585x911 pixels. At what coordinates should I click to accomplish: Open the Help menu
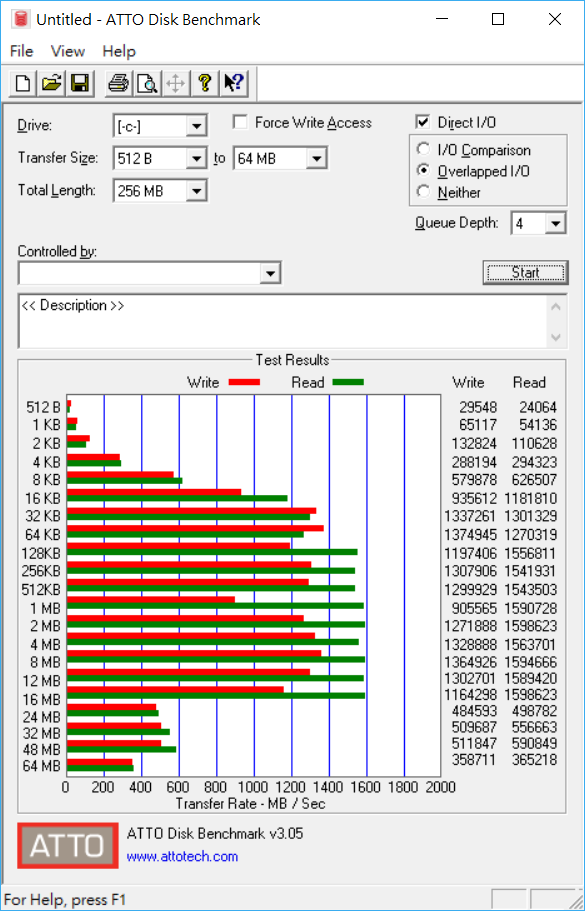pyautogui.click(x=119, y=51)
